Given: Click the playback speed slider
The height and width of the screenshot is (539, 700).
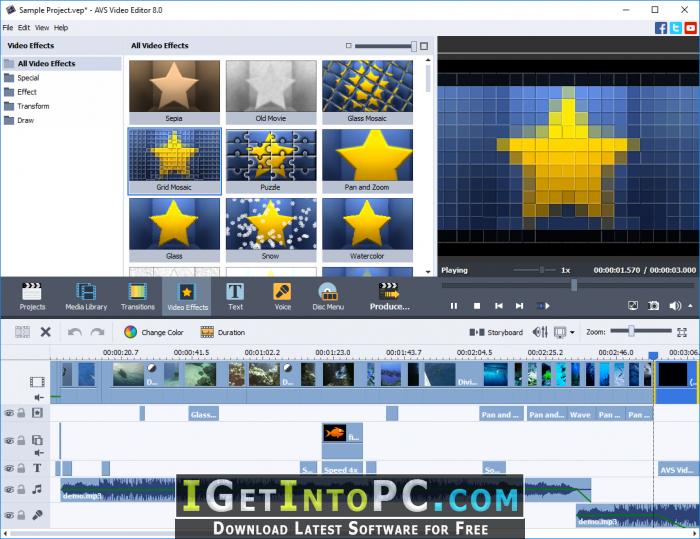Looking at the screenshot, I should pyautogui.click(x=542, y=270).
